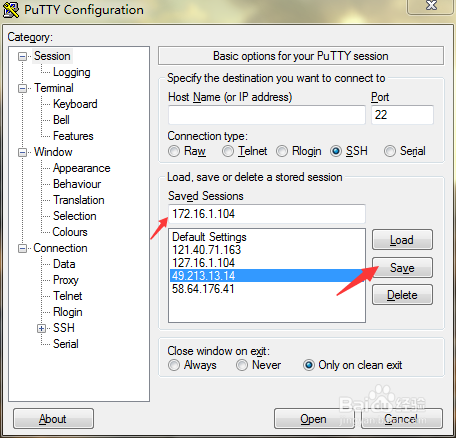
Task: Click the Saved Sessions name field
Action: [x=267, y=214]
